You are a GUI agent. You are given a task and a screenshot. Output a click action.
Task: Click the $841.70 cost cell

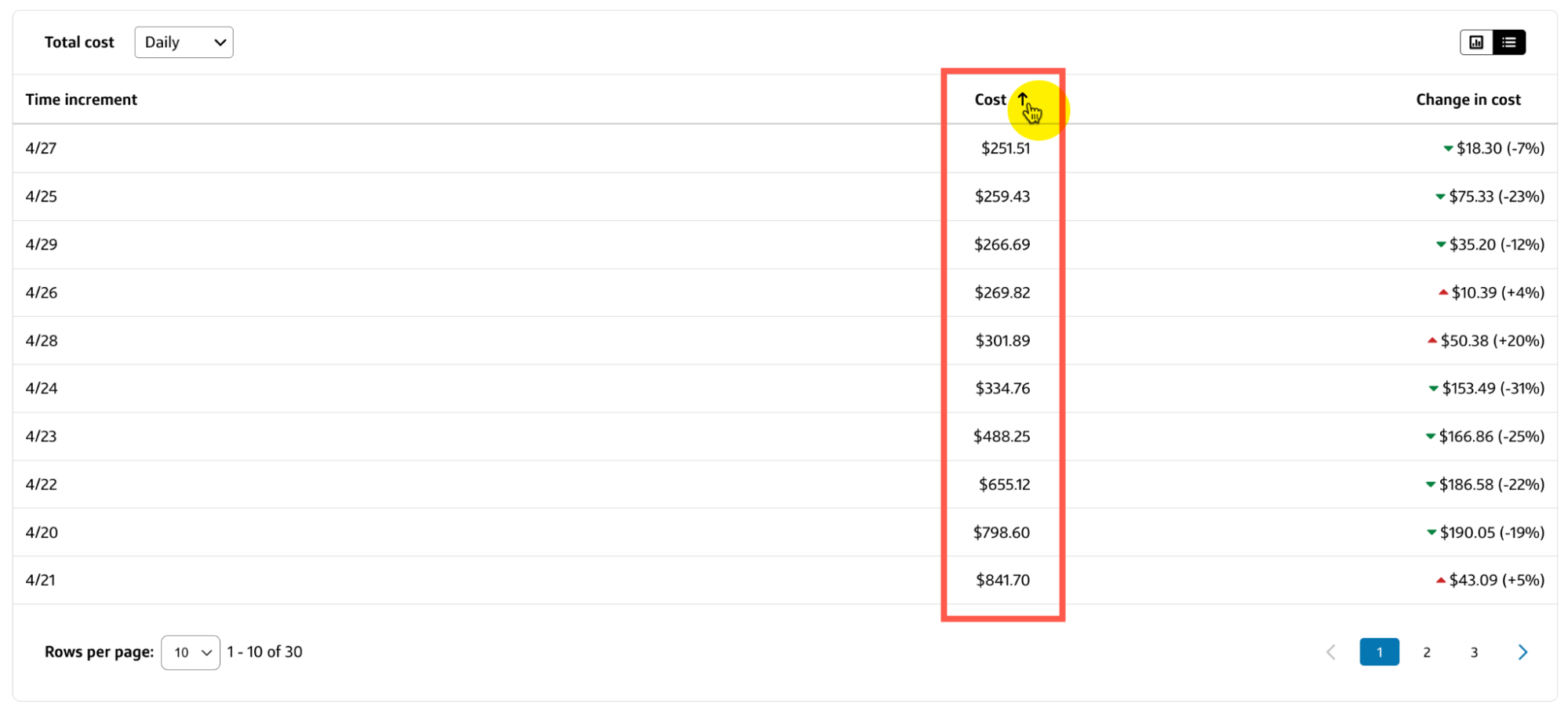tap(1002, 580)
